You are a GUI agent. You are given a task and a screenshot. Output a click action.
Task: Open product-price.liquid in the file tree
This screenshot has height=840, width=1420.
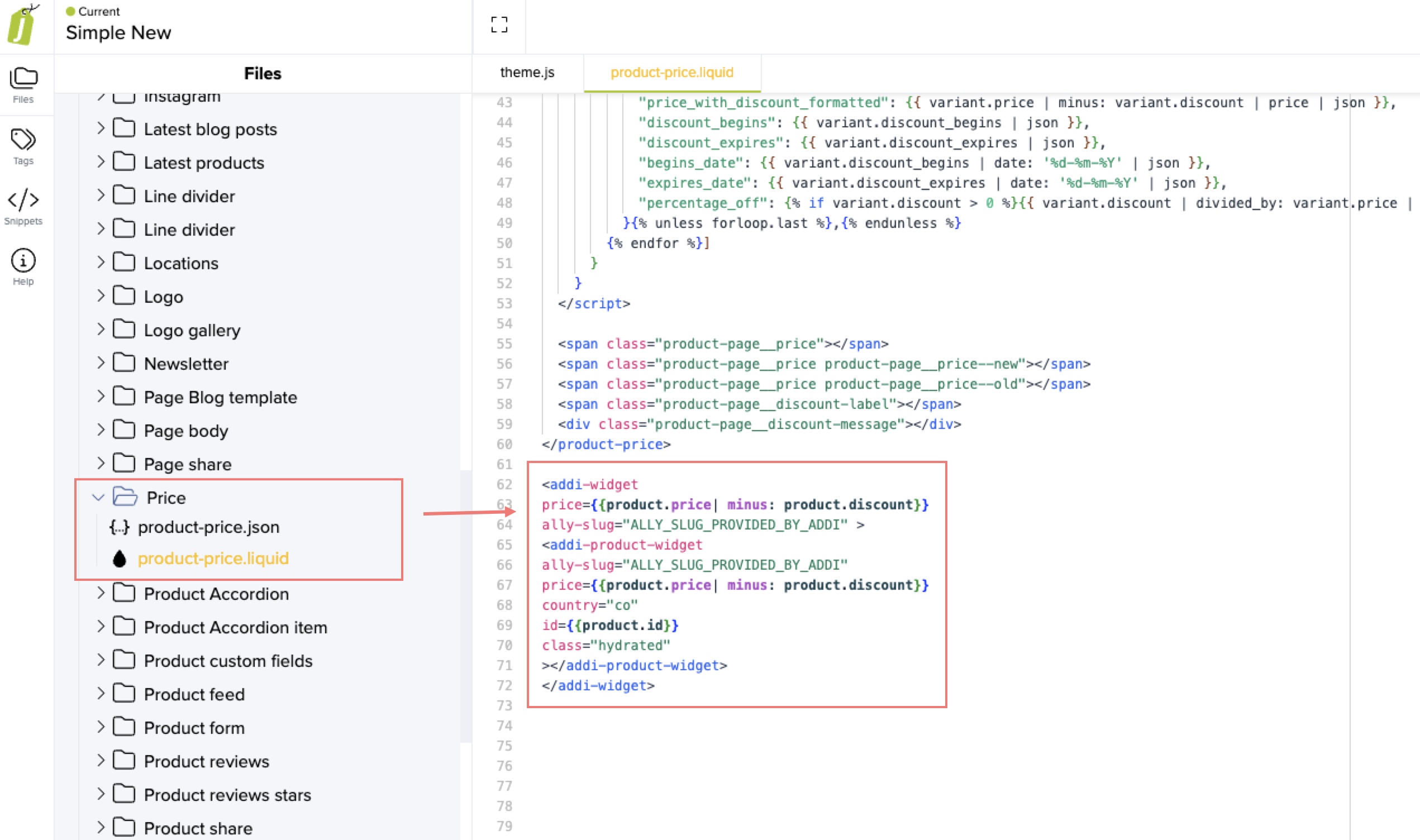point(213,559)
